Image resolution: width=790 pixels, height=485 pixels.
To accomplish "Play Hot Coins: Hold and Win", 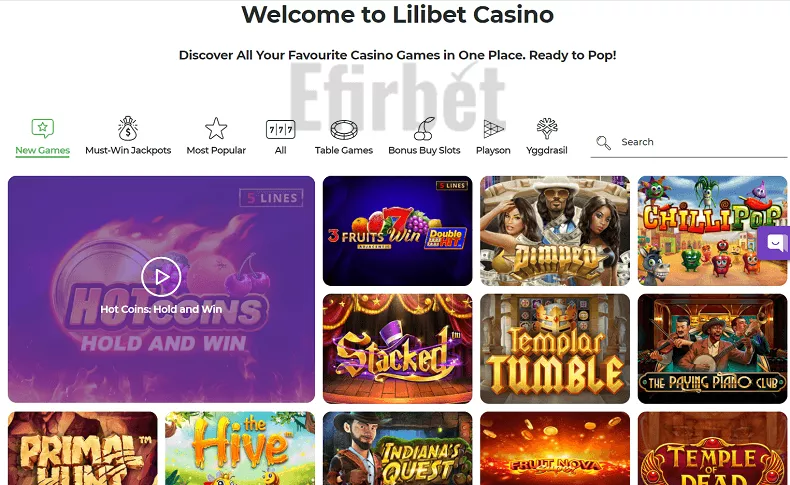I will tap(161, 289).
